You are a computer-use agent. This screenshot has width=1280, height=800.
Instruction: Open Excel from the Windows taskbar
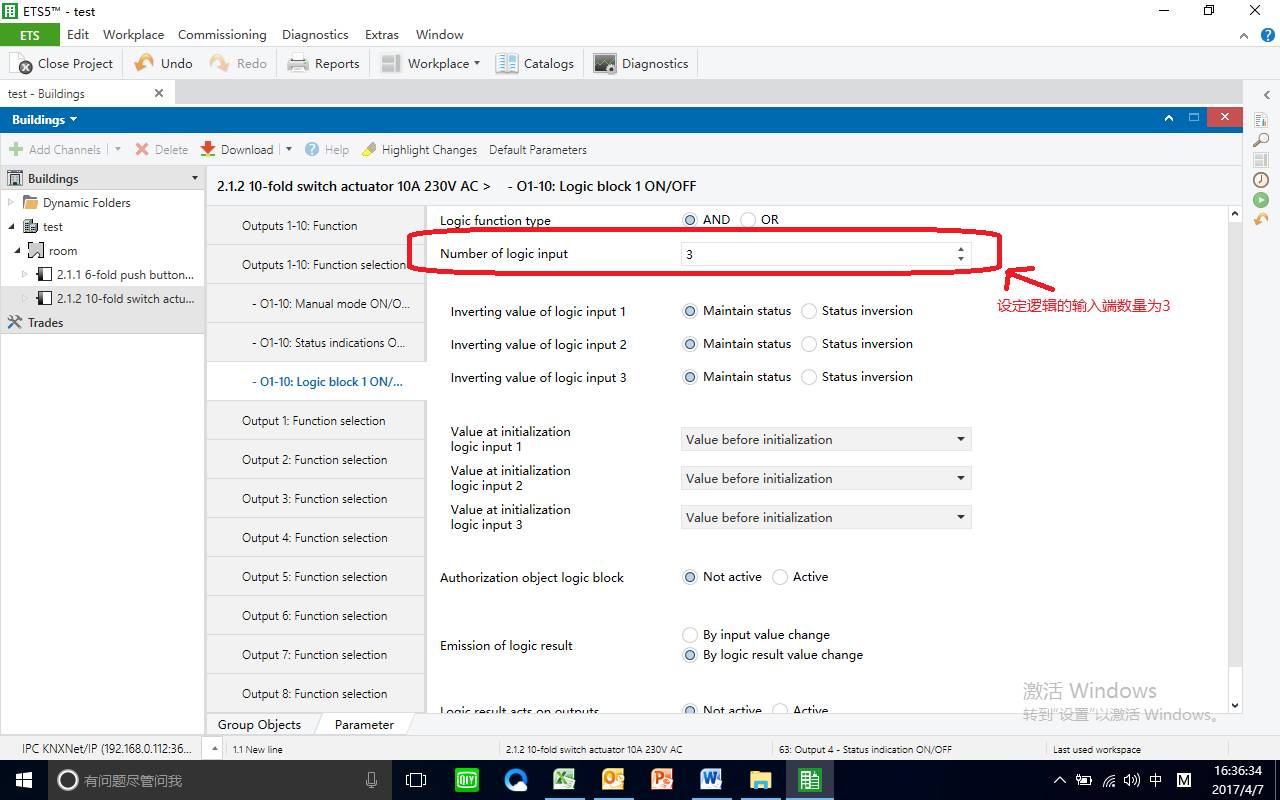564,780
